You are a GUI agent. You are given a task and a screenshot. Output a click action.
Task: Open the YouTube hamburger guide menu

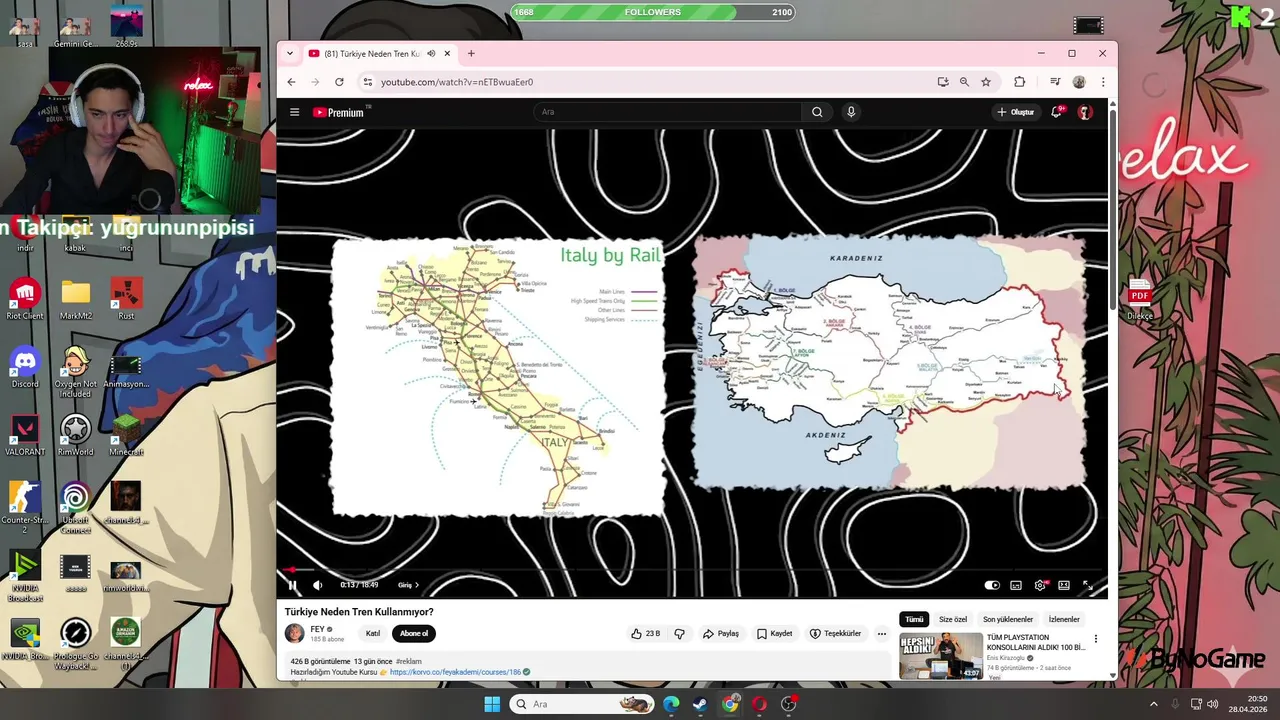pos(294,112)
